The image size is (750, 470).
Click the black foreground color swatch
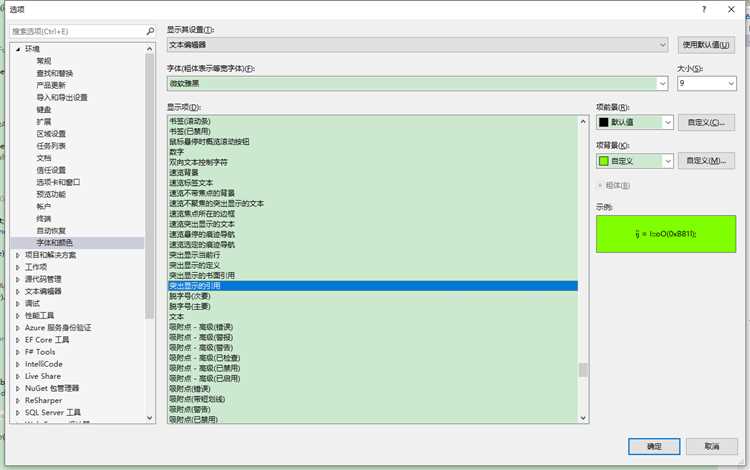[604, 122]
